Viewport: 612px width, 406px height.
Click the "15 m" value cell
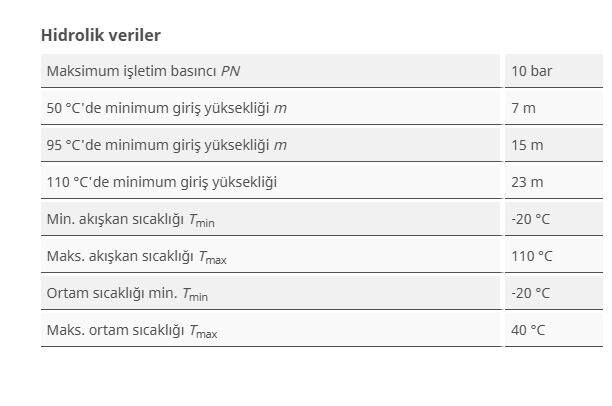[527, 145]
